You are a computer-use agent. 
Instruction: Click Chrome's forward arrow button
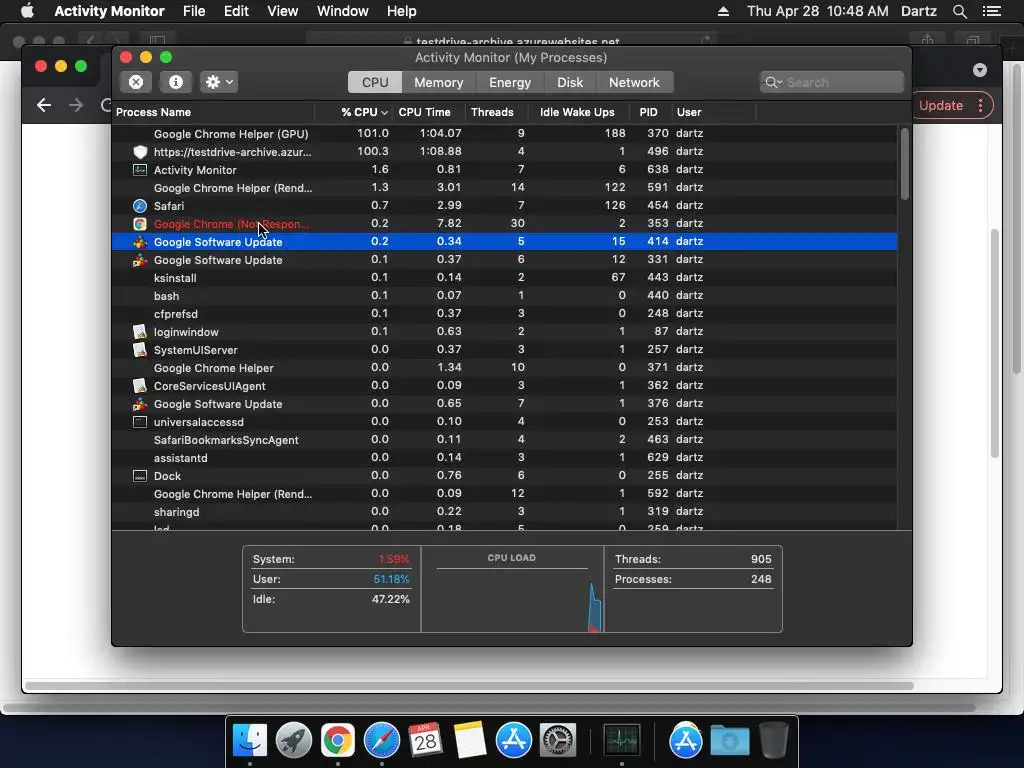(x=76, y=105)
